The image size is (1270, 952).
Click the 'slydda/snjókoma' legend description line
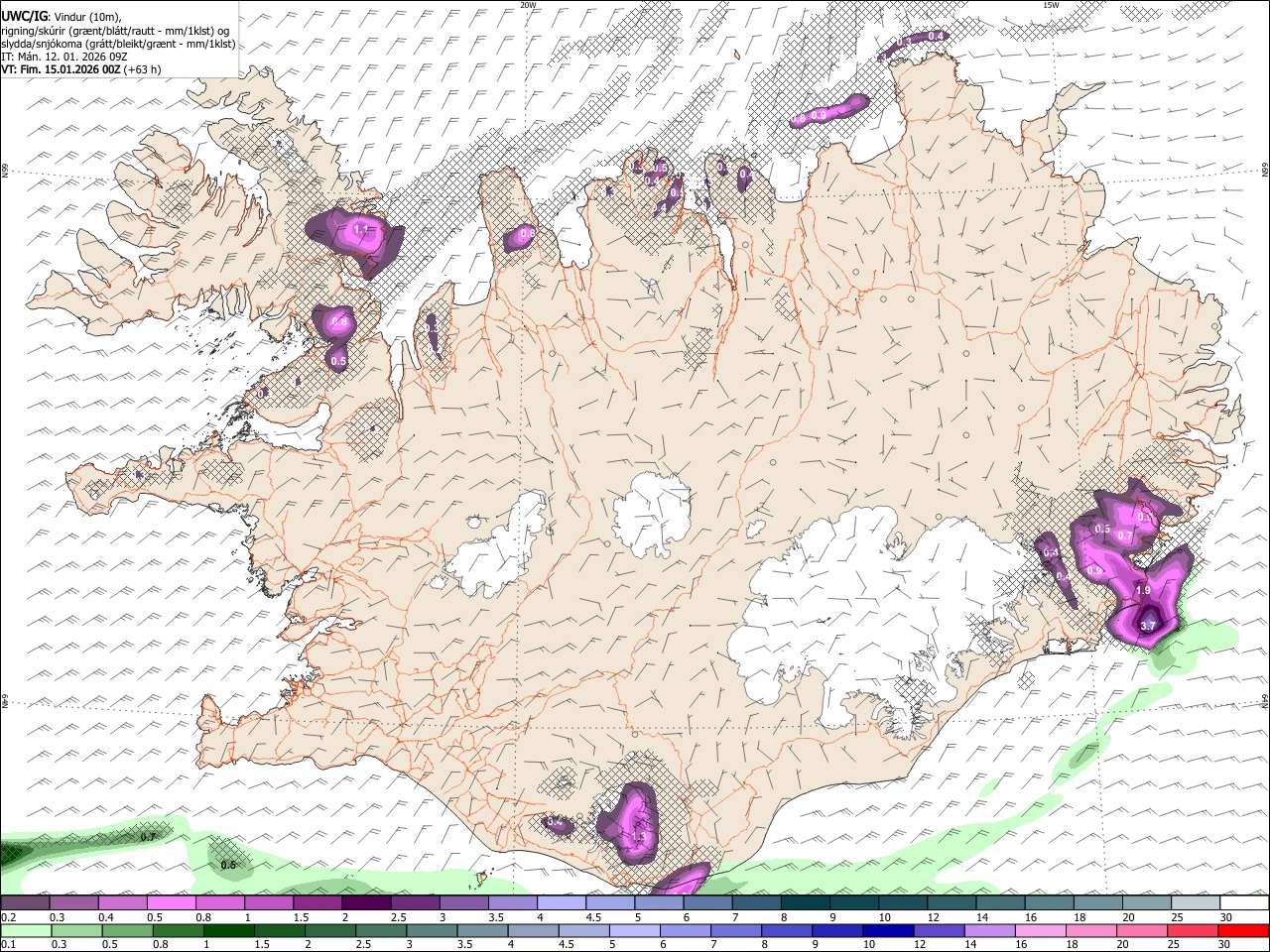pos(118,44)
